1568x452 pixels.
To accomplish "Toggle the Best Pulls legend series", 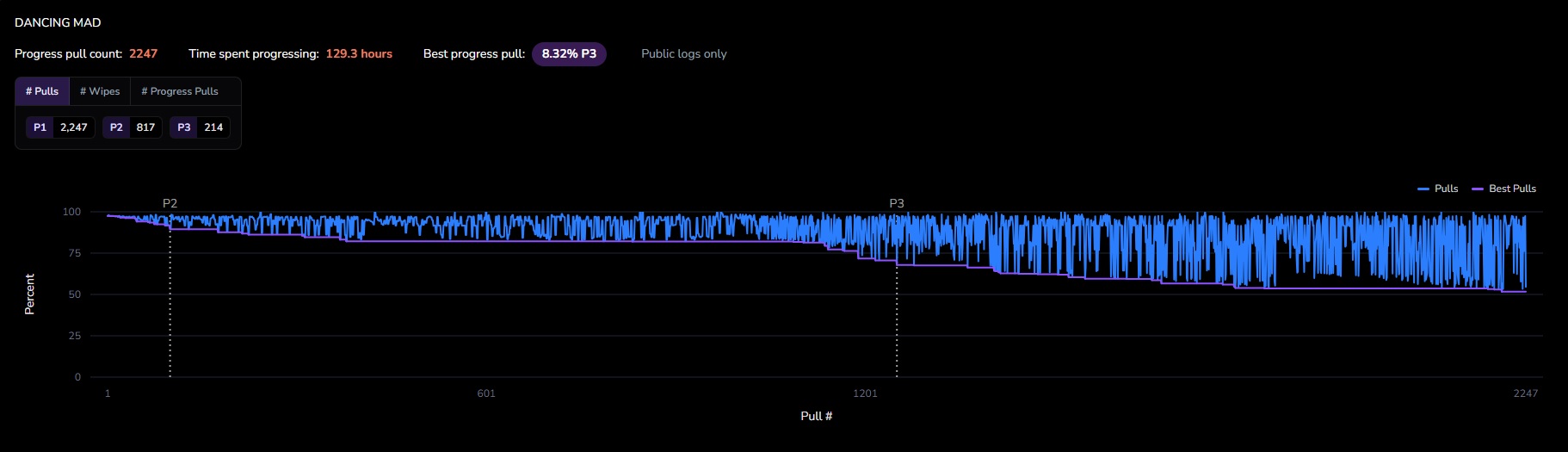I will 1504,189.
